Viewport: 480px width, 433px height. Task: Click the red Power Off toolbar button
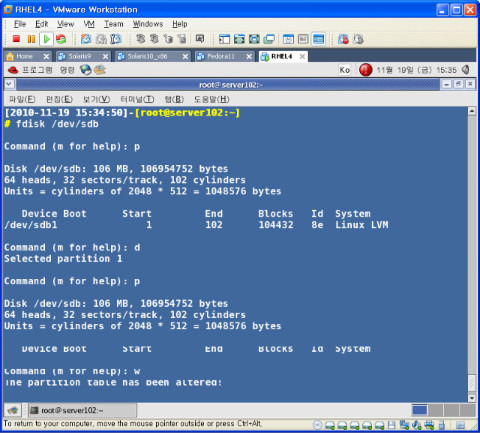tap(16, 39)
